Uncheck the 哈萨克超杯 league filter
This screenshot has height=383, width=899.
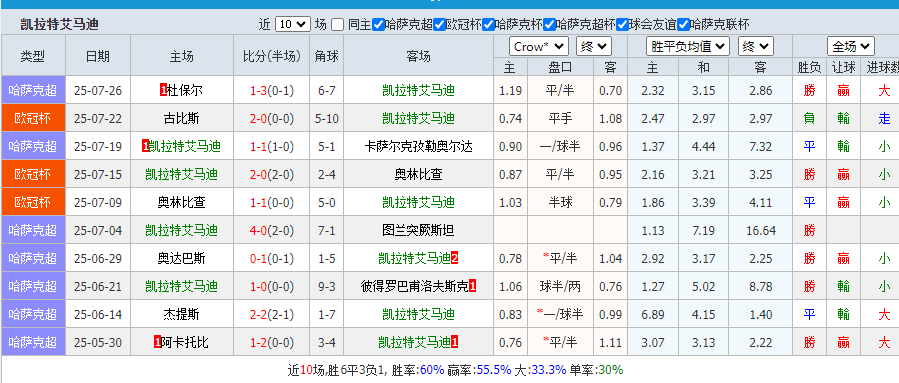pyautogui.click(x=549, y=25)
